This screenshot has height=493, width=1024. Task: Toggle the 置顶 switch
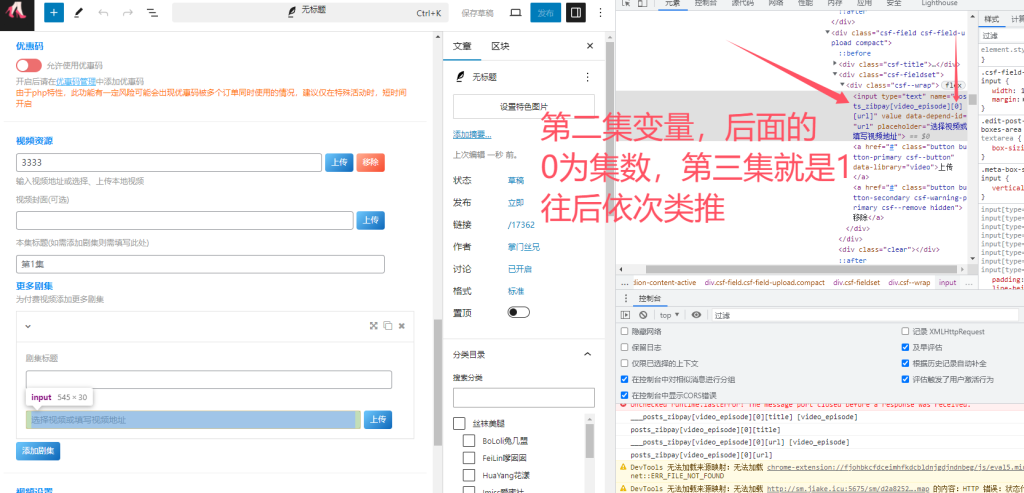point(519,313)
